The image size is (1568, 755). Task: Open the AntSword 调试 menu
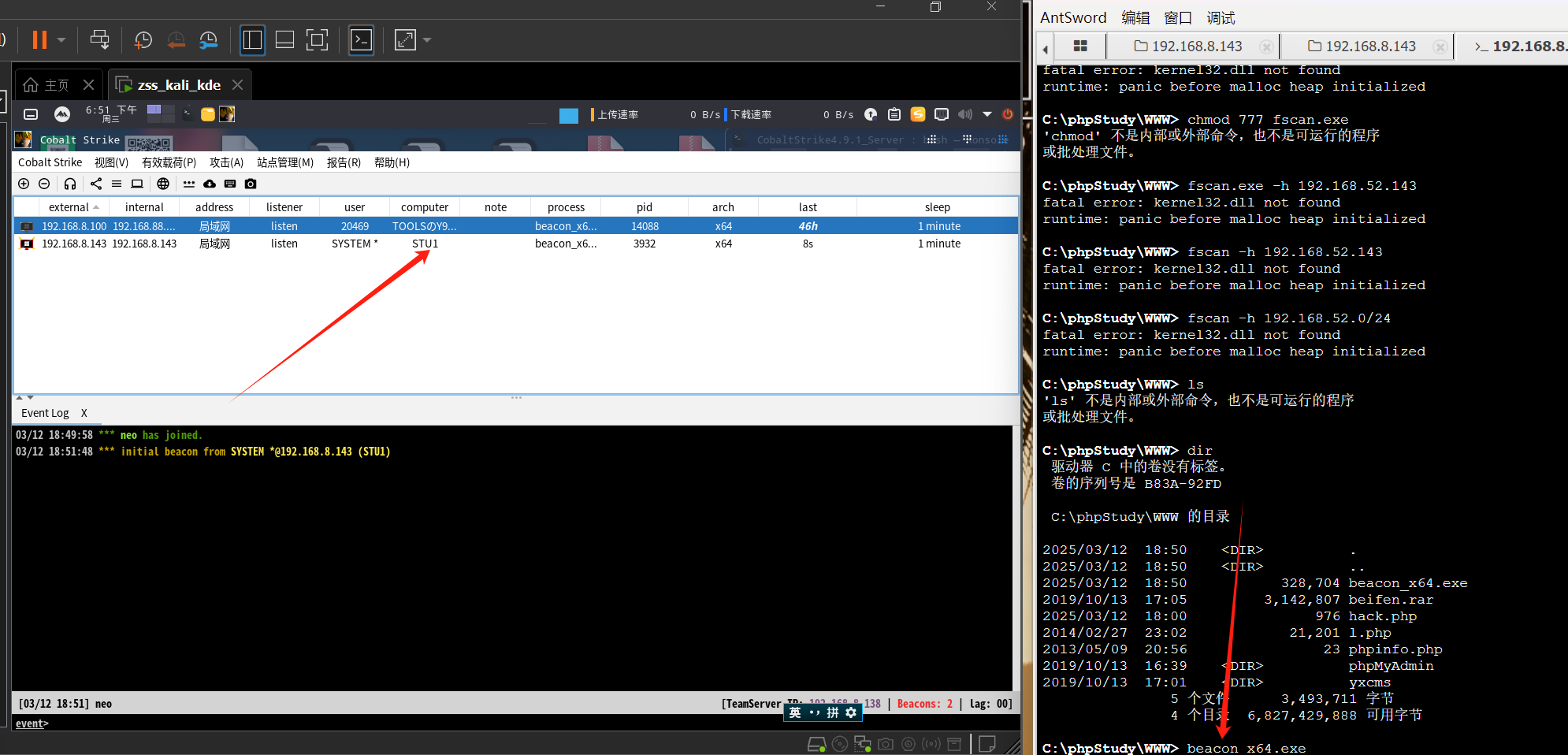pos(1221,17)
